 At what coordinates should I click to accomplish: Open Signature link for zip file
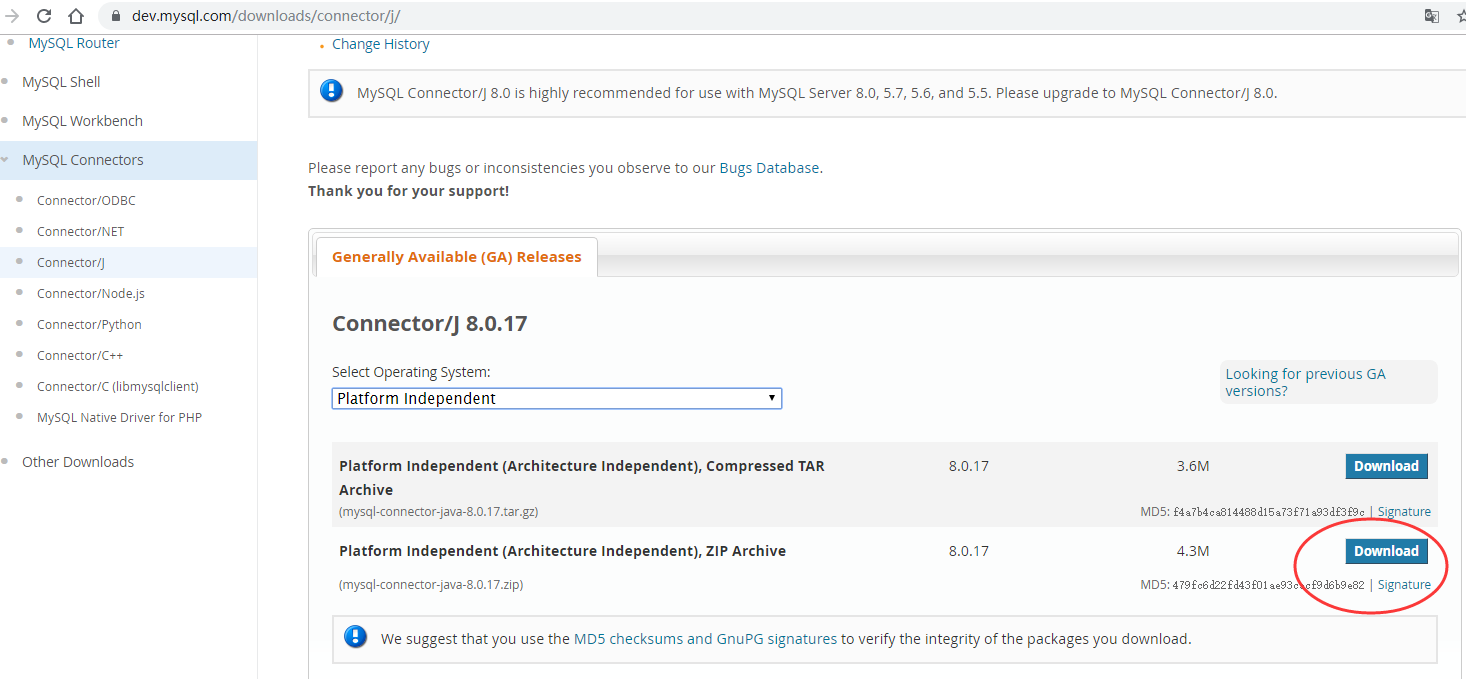tap(1404, 584)
